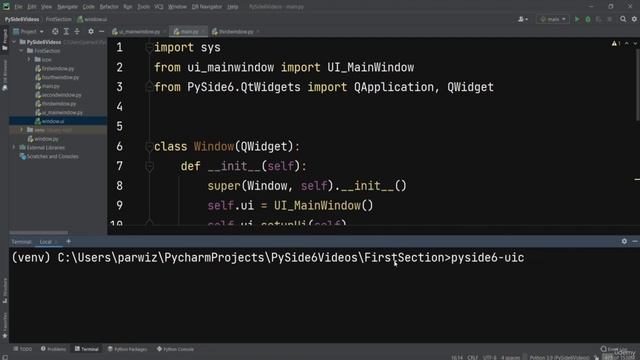The width and height of the screenshot is (640, 360).
Task: Click the inspection warning indicator in editor
Action: pos(616,43)
